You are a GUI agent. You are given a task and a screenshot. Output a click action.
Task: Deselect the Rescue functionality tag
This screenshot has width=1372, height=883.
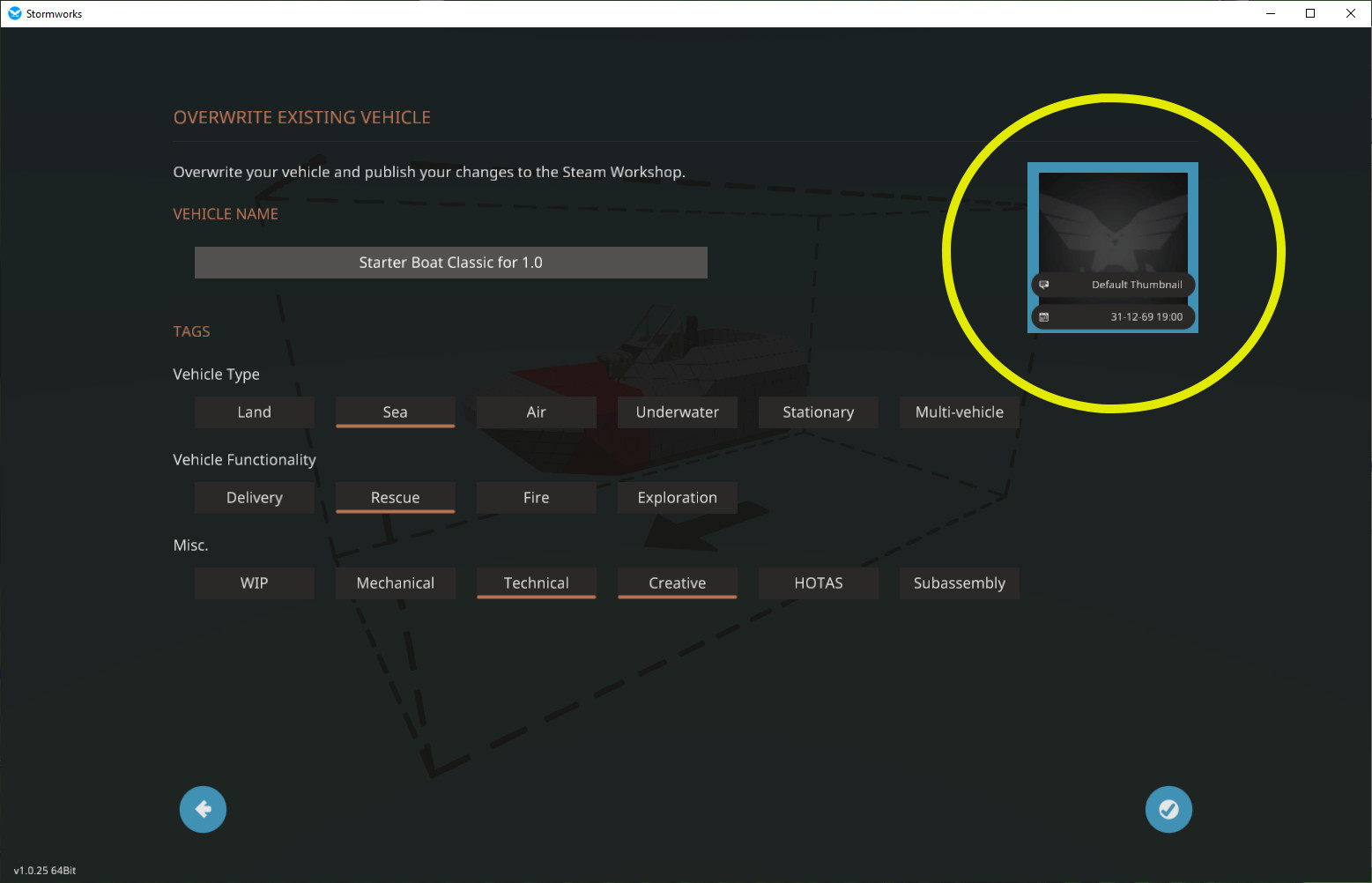396,498
